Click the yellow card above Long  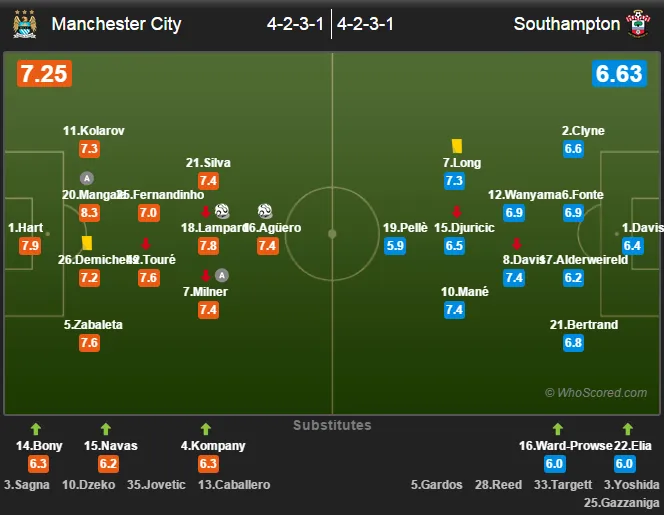[457, 146]
